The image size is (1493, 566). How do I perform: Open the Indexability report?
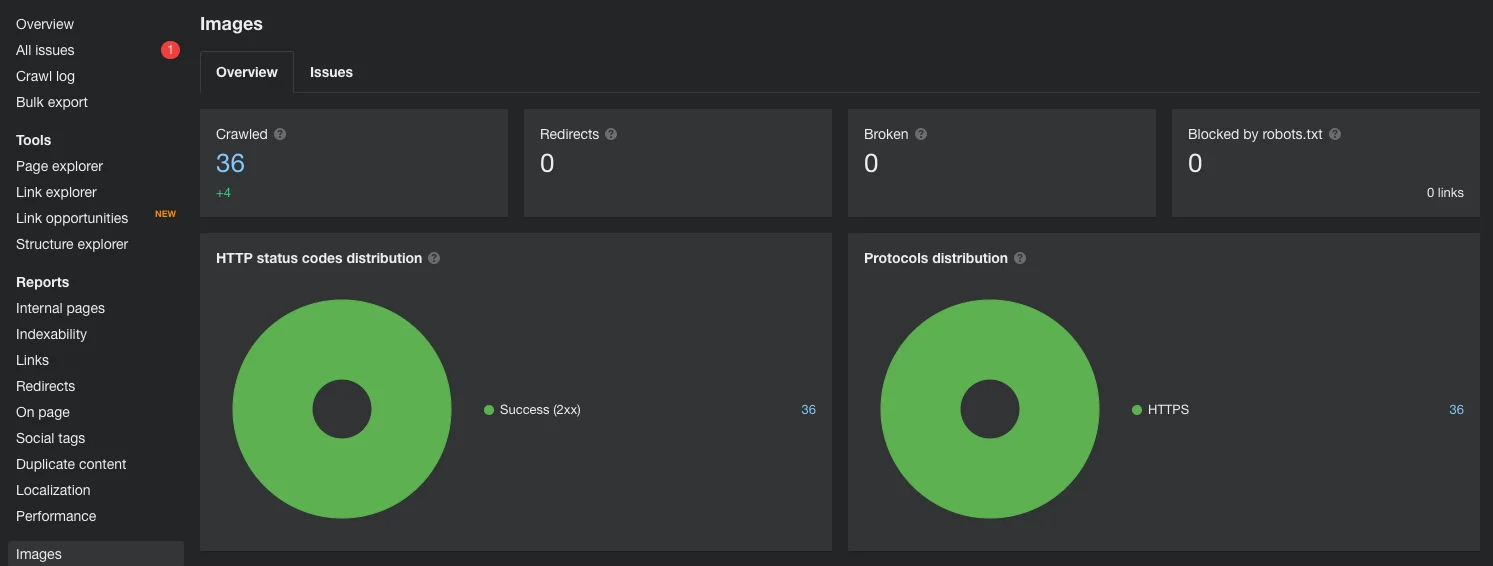pyautogui.click(x=51, y=334)
